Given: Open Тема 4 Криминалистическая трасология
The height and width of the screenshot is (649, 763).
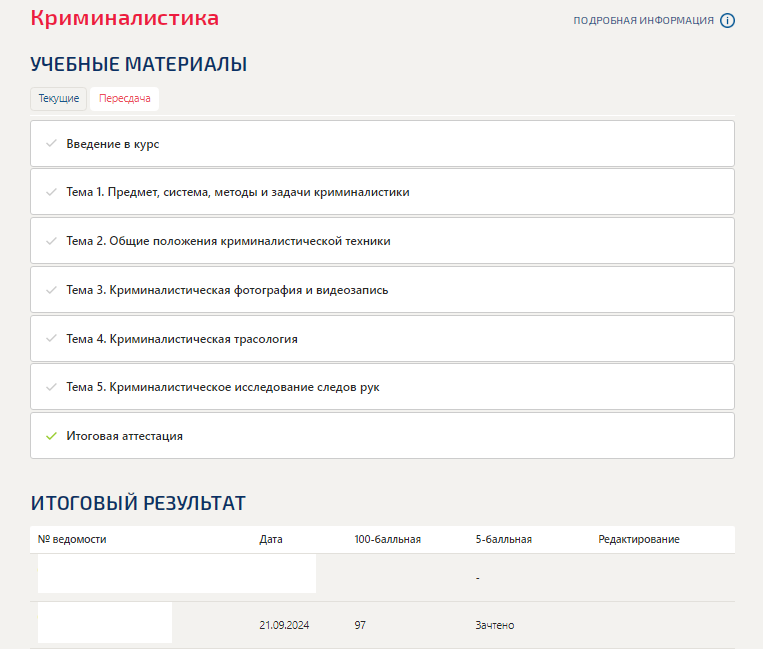Looking at the screenshot, I should [x=182, y=339].
